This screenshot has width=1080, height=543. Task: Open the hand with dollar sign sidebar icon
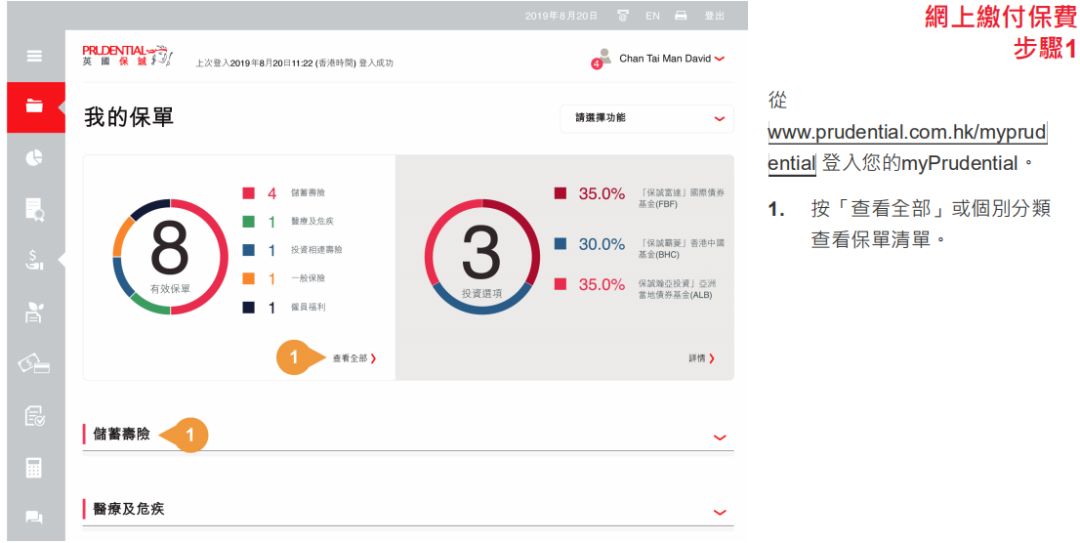point(34,260)
